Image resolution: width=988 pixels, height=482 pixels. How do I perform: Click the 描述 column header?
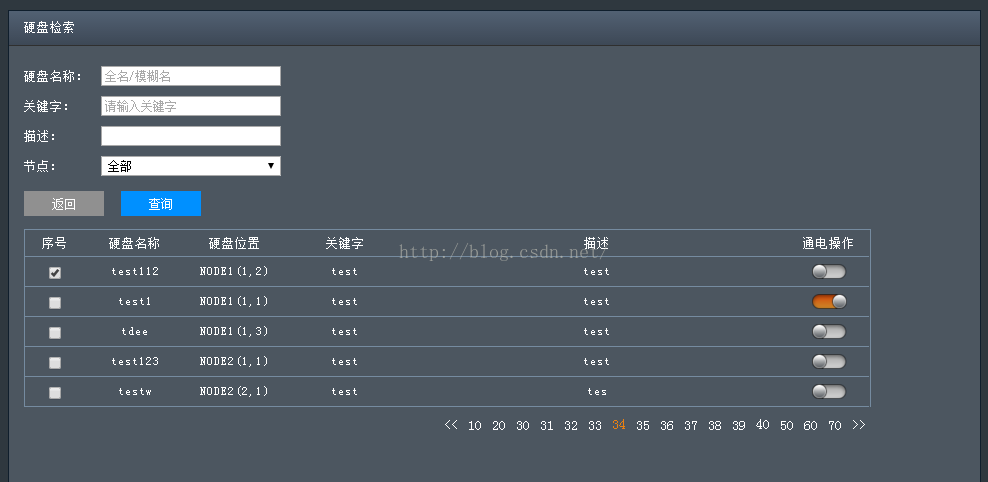click(x=596, y=244)
